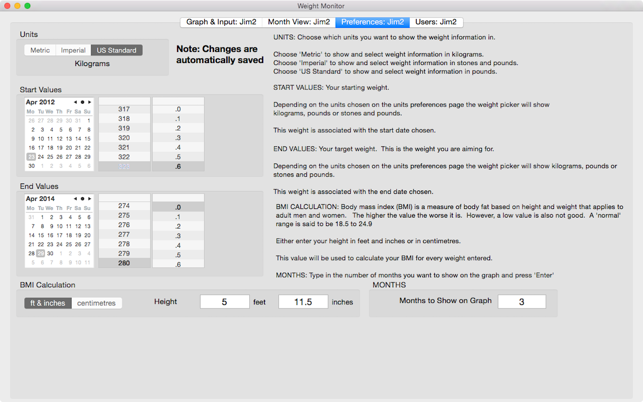The image size is (643, 402).
Task: Select 275 in end weight picker
Action: point(124,215)
